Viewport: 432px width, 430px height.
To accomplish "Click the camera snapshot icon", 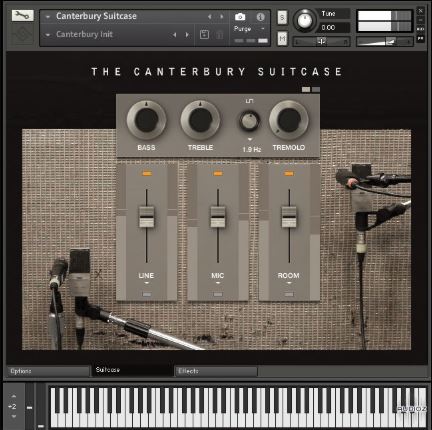I will (x=240, y=16).
